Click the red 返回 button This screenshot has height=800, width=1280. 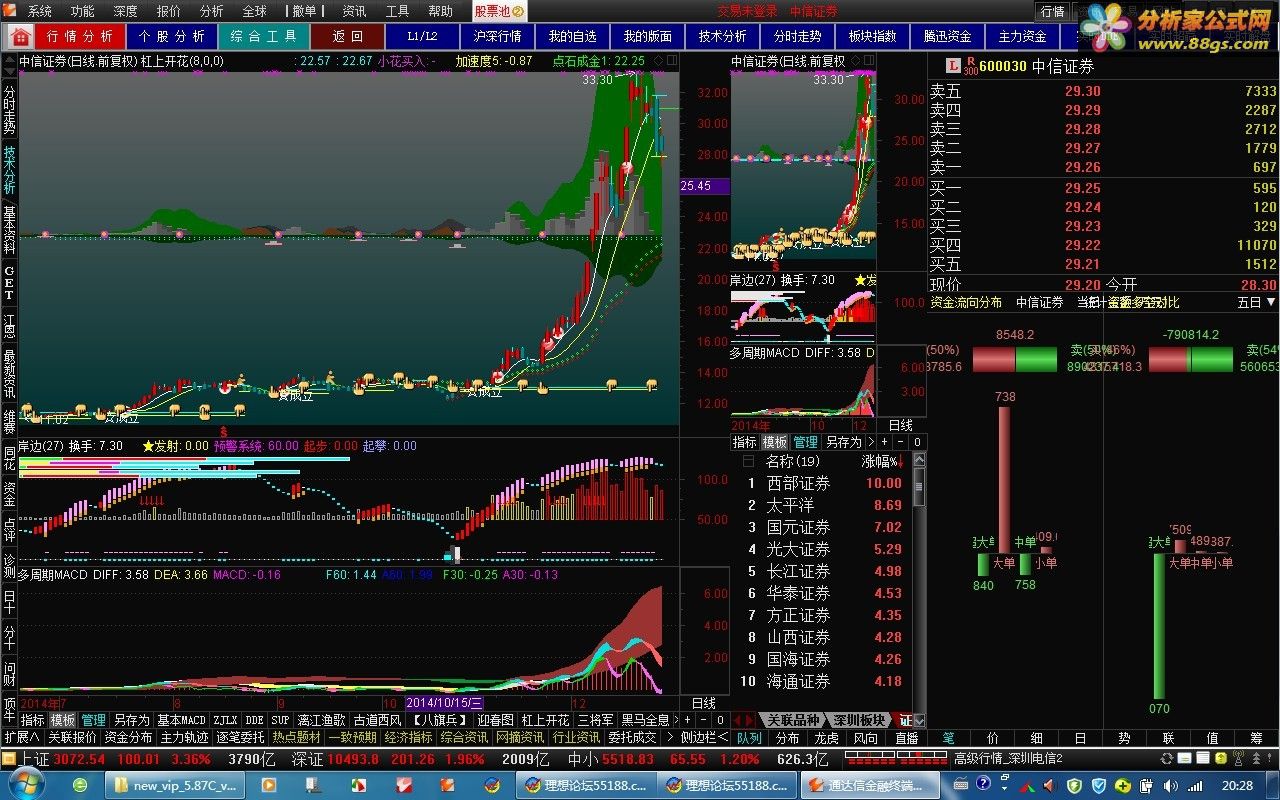346,36
